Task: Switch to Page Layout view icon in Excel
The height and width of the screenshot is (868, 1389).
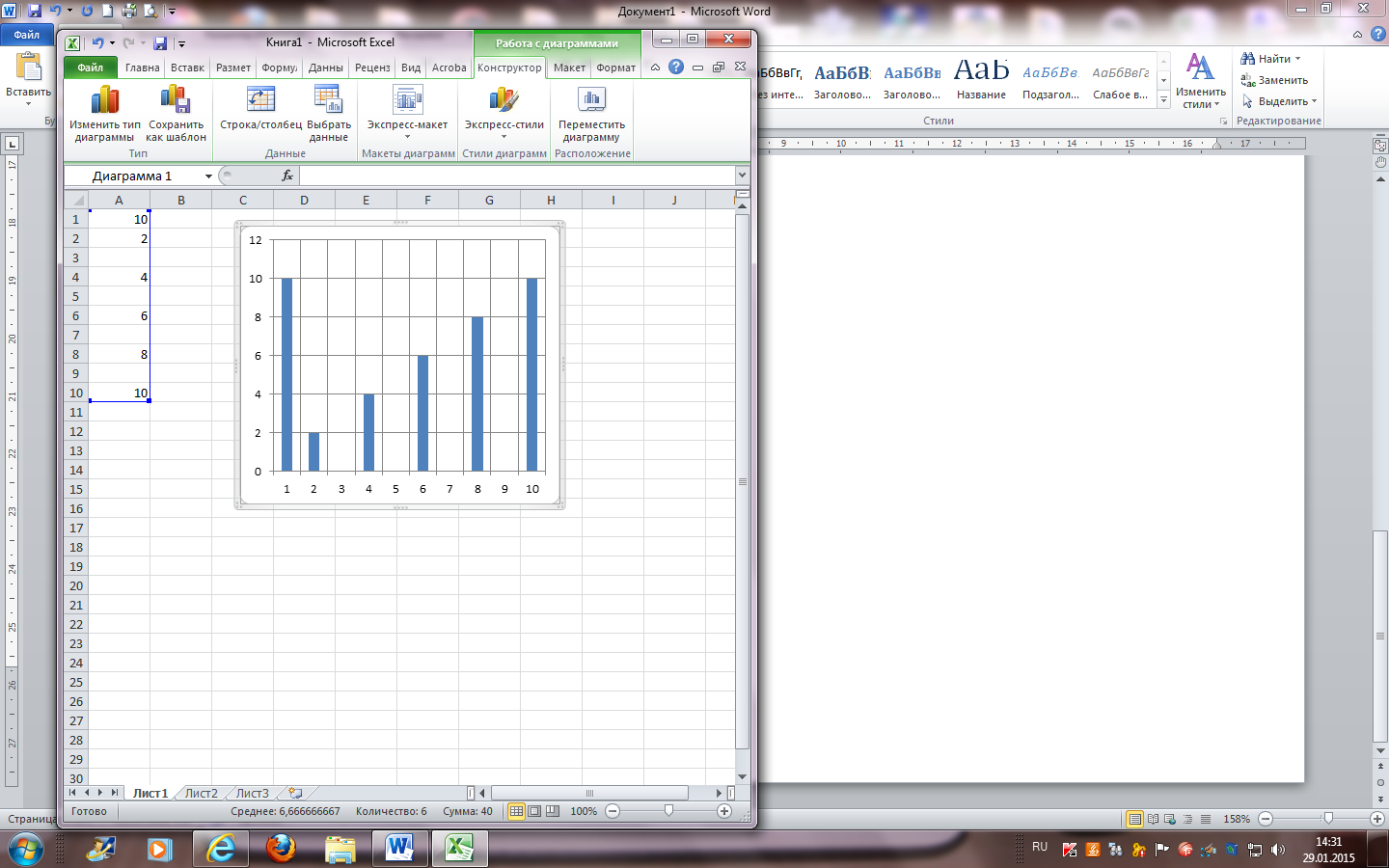Action: [x=534, y=811]
